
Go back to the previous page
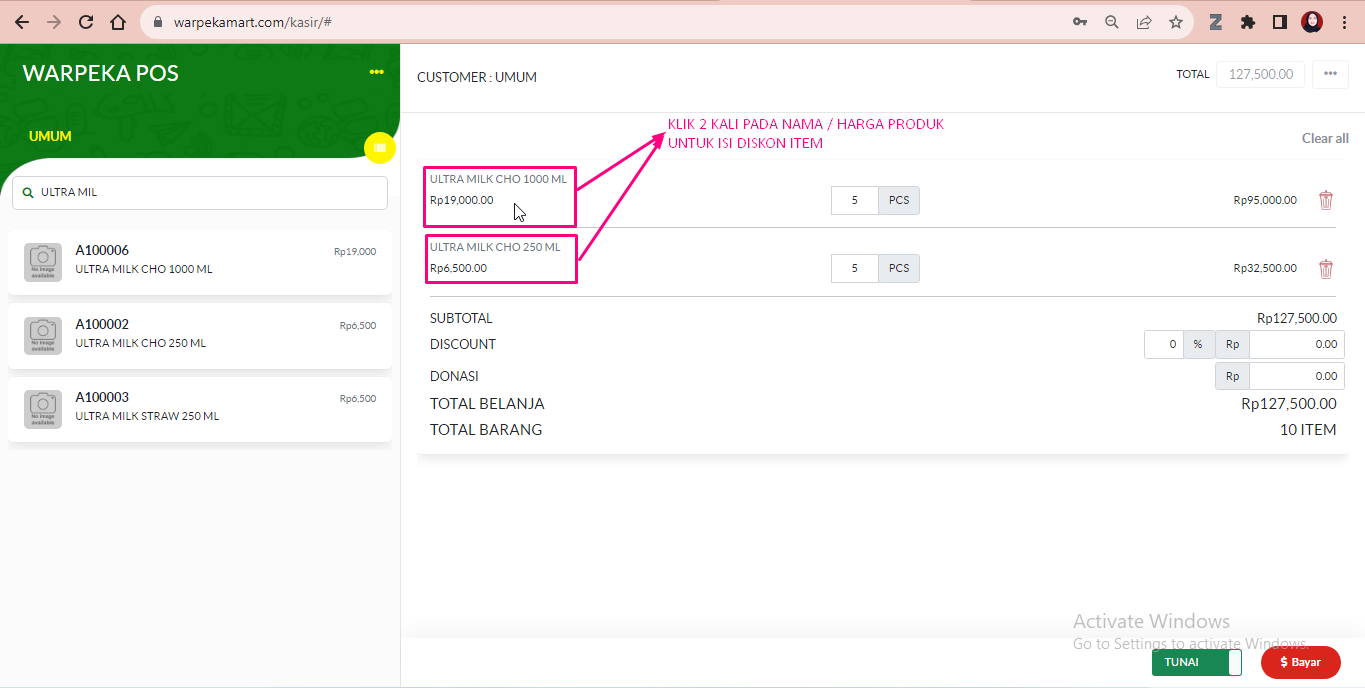tap(22, 22)
